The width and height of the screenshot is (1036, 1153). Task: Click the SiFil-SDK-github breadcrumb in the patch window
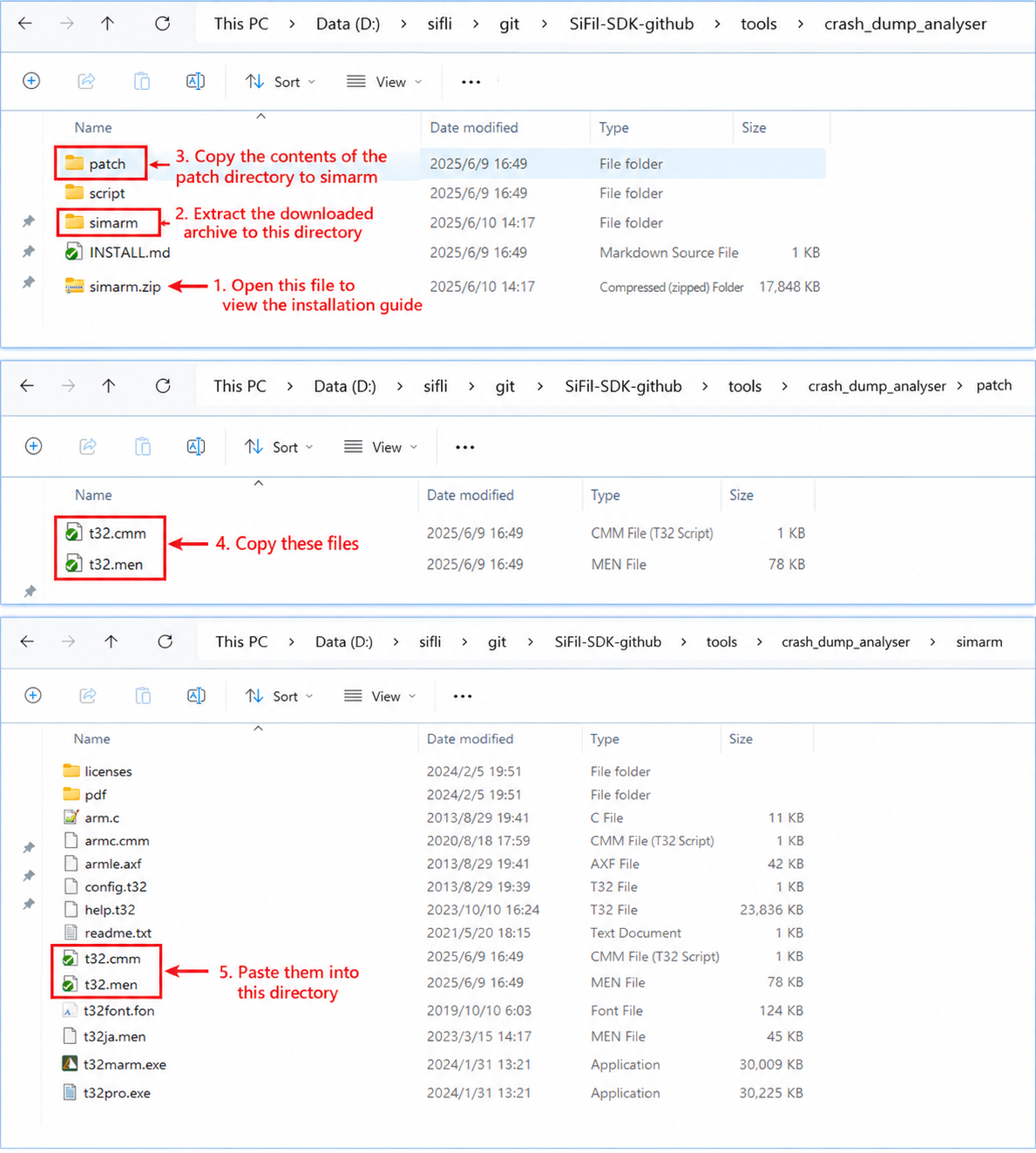623,385
